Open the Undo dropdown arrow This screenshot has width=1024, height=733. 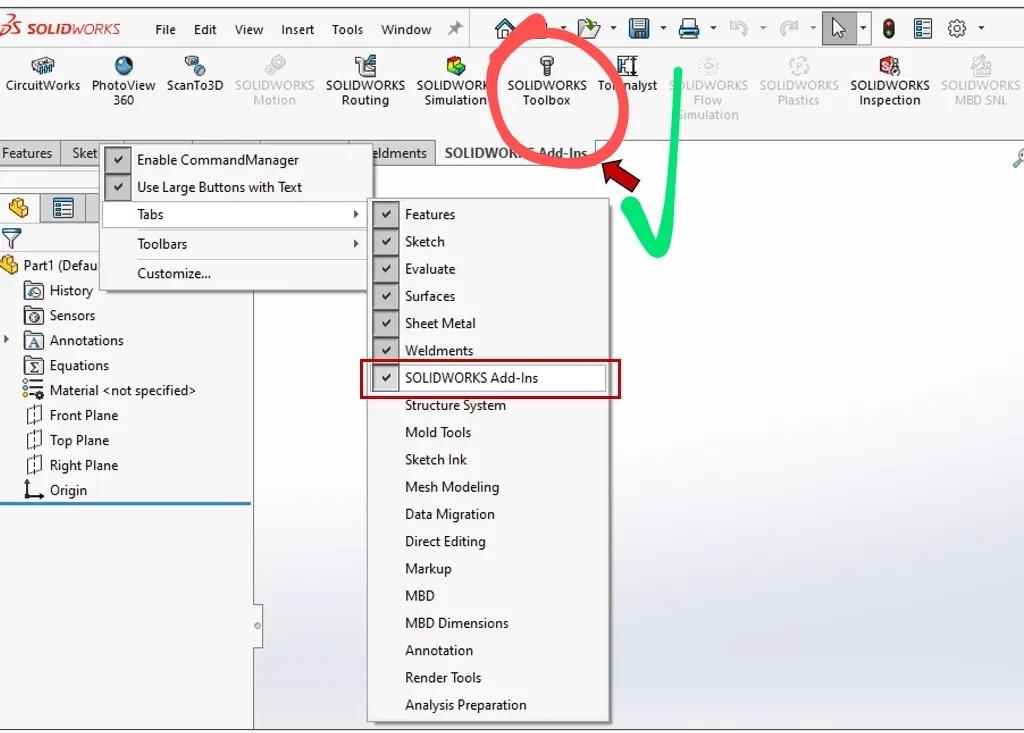tap(763, 28)
